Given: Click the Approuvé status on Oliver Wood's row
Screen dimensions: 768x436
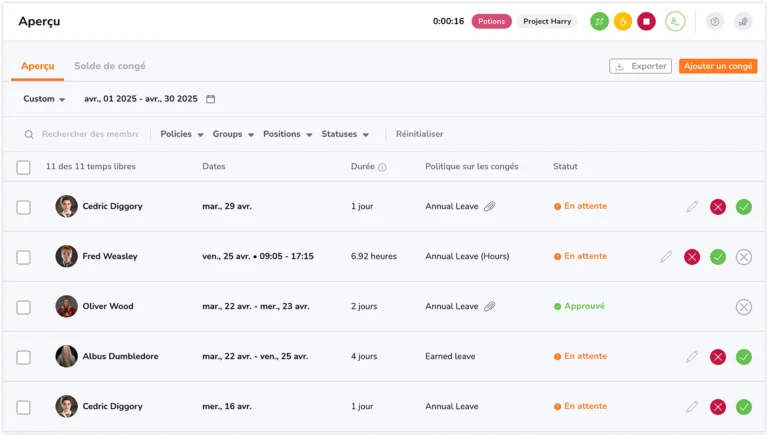Looking at the screenshot, I should 579,307.
